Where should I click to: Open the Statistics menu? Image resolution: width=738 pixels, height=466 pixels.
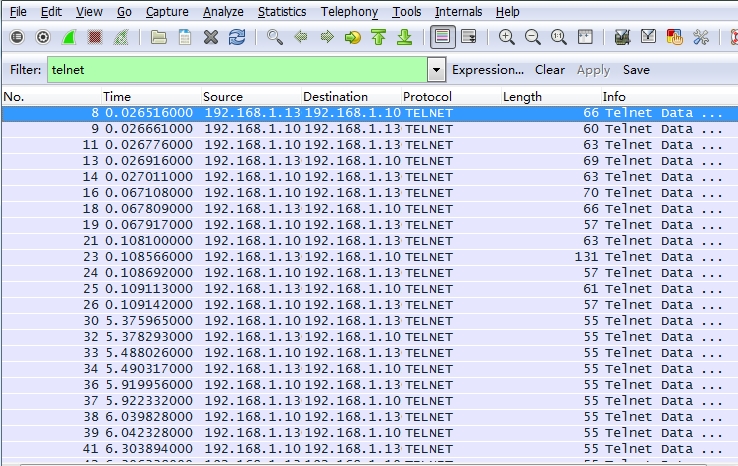tap(282, 12)
